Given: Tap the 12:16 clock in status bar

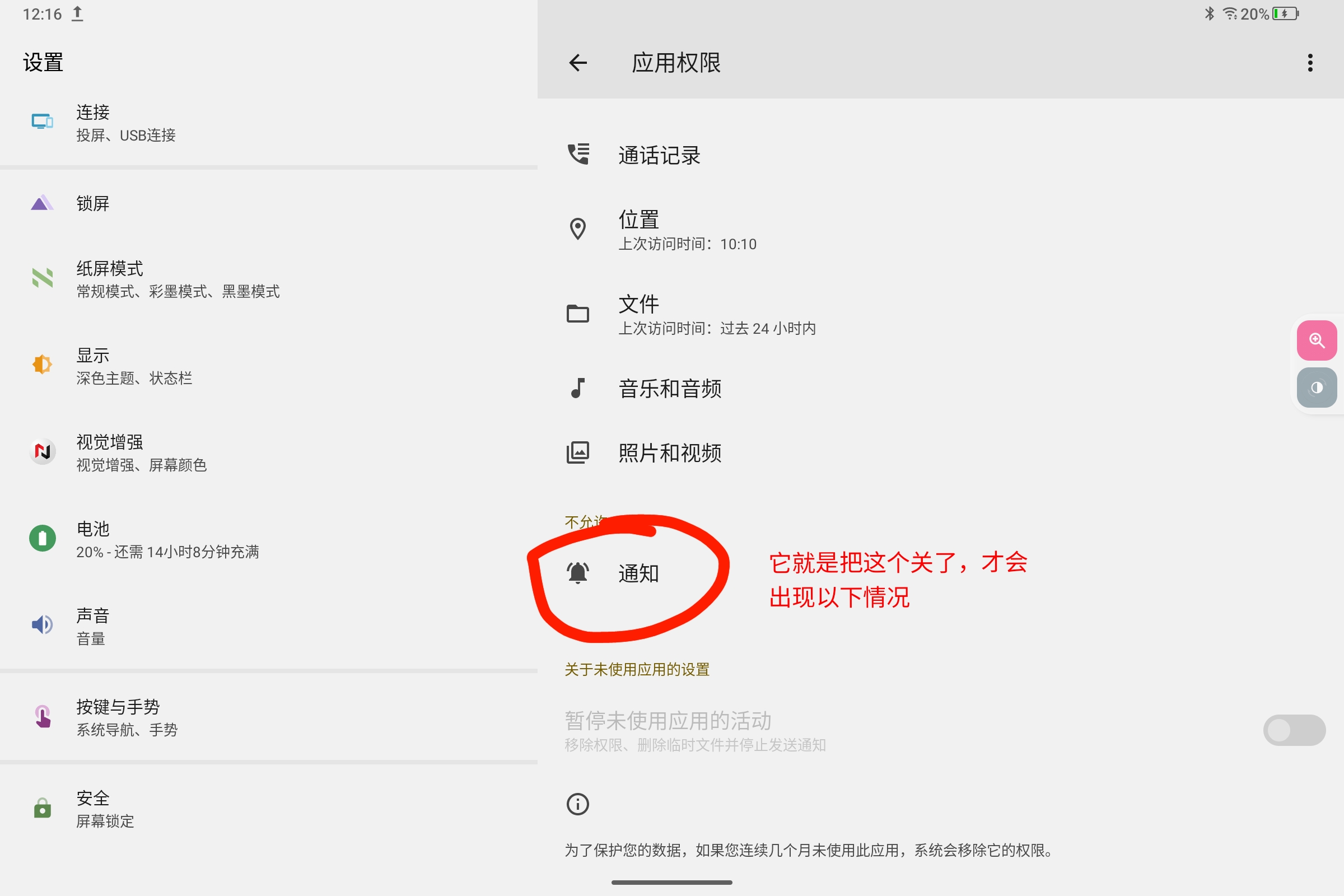Looking at the screenshot, I should [x=43, y=13].
